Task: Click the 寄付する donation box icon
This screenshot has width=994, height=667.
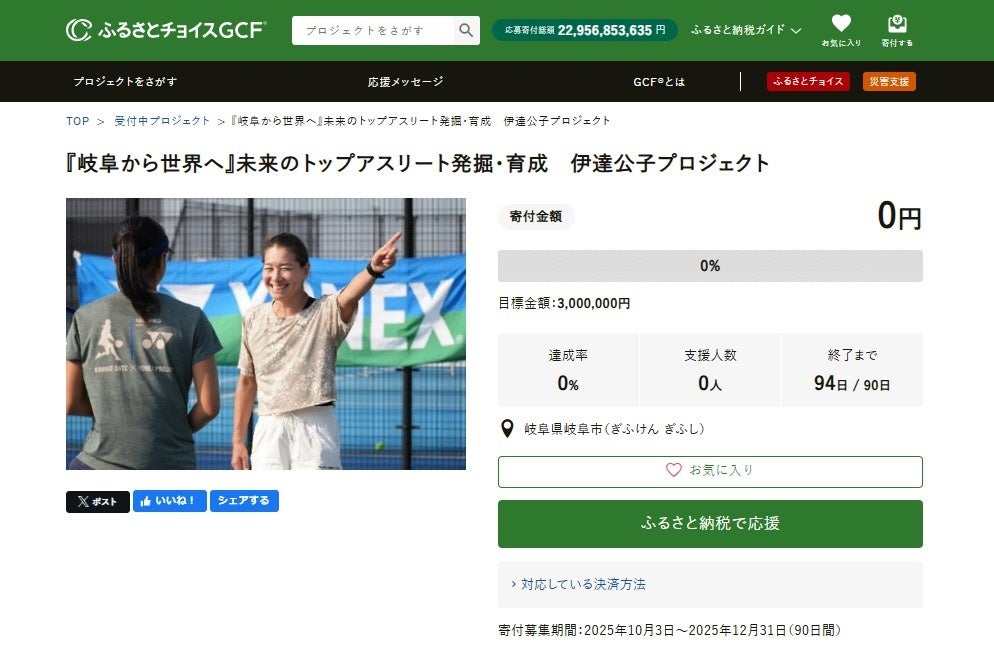Action: click(x=896, y=30)
